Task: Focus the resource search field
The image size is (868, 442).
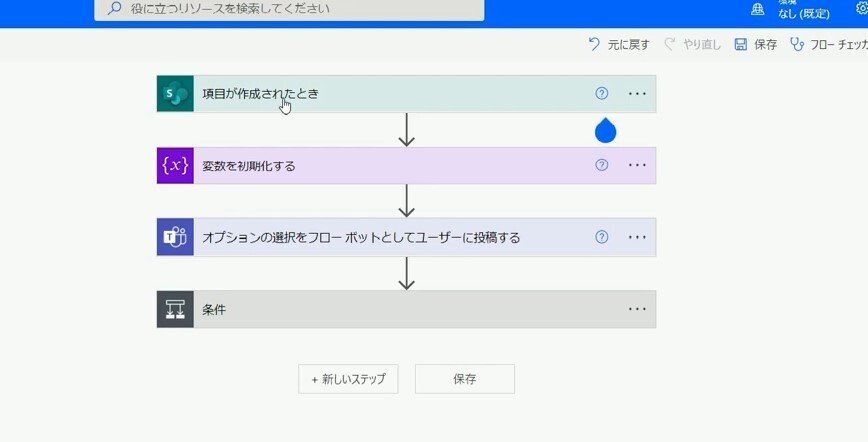Action: [289, 9]
